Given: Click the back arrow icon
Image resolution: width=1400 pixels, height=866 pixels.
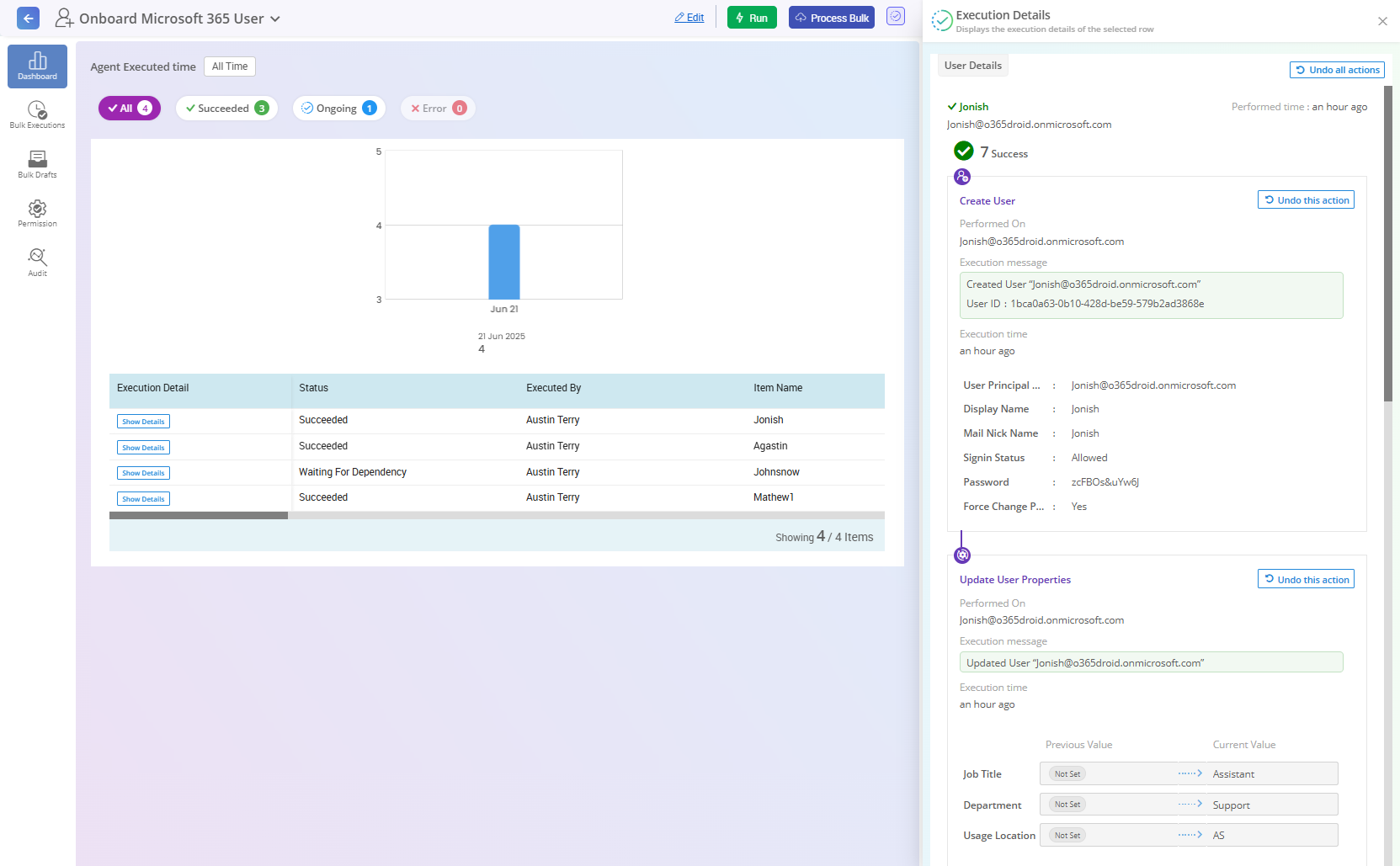Looking at the screenshot, I should 28,18.
